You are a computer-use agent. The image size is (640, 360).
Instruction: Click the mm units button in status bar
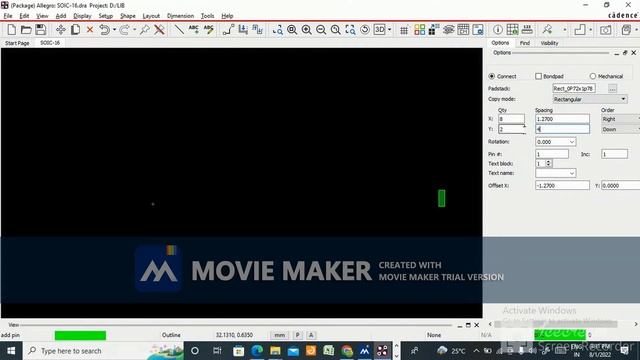point(280,335)
